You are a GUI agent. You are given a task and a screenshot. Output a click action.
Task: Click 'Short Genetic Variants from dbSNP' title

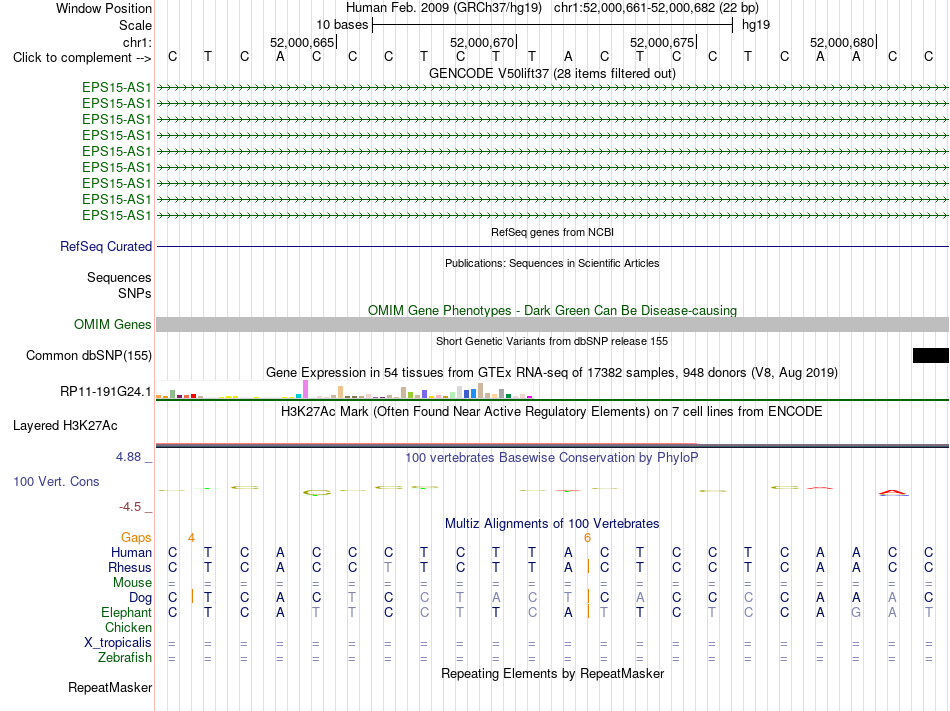point(552,341)
